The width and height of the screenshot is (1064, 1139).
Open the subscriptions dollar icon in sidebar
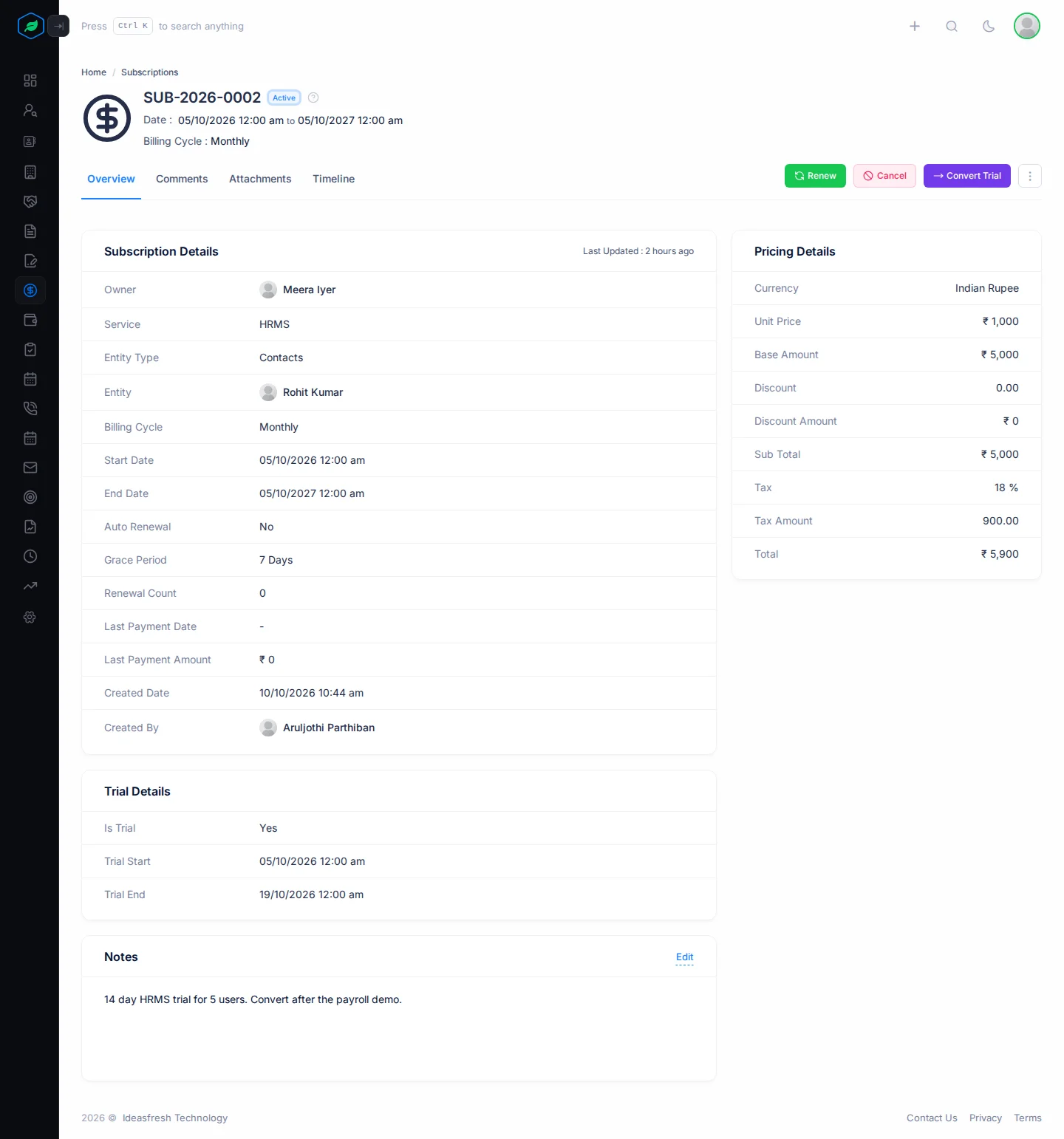[30, 290]
